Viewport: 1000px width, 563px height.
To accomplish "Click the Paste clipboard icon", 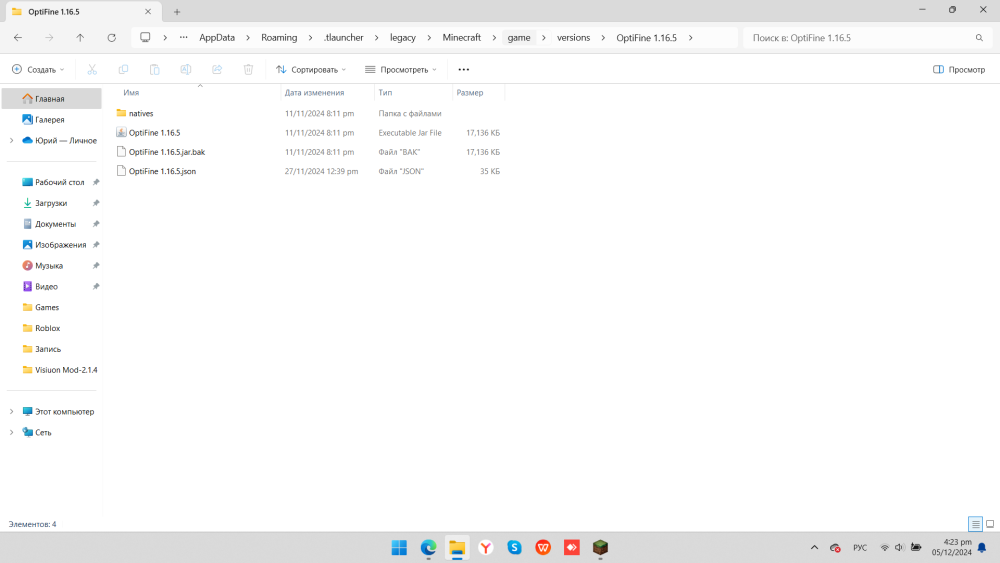I will (x=154, y=69).
